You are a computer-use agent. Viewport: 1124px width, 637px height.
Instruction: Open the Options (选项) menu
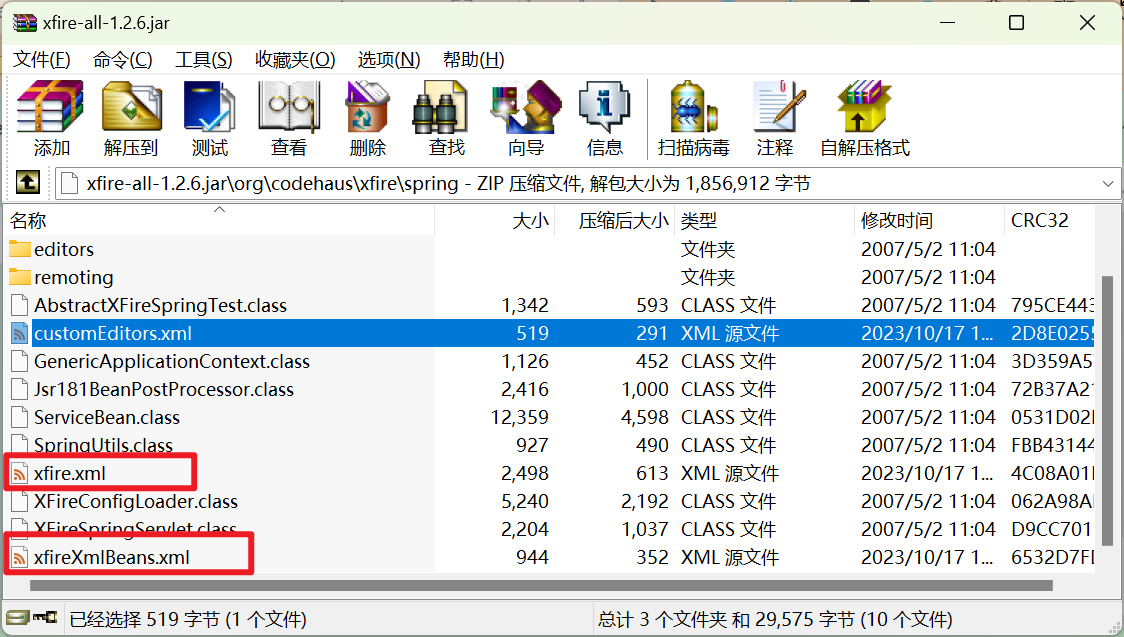[x=389, y=59]
